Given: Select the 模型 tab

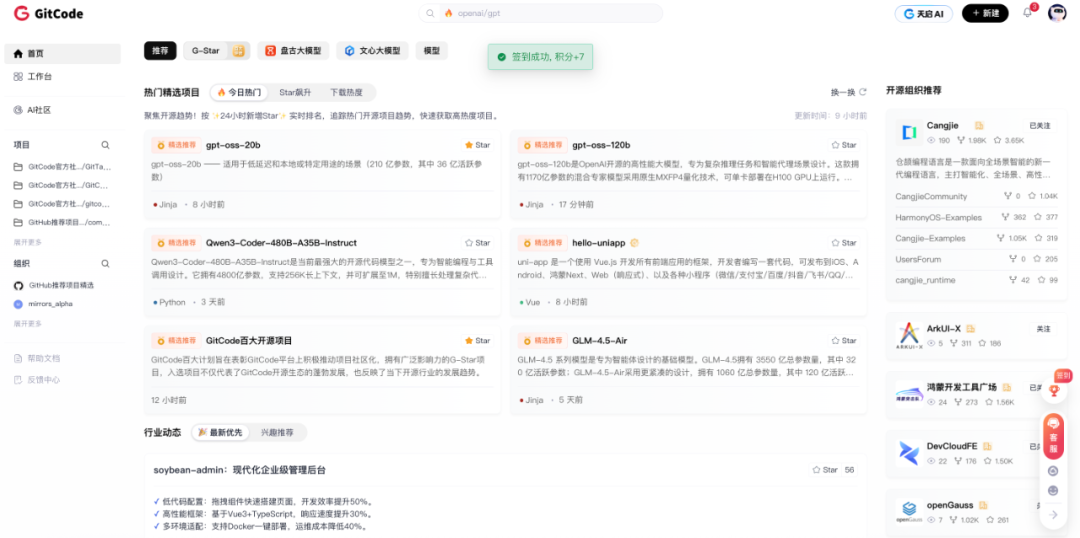Looking at the screenshot, I should [432, 51].
